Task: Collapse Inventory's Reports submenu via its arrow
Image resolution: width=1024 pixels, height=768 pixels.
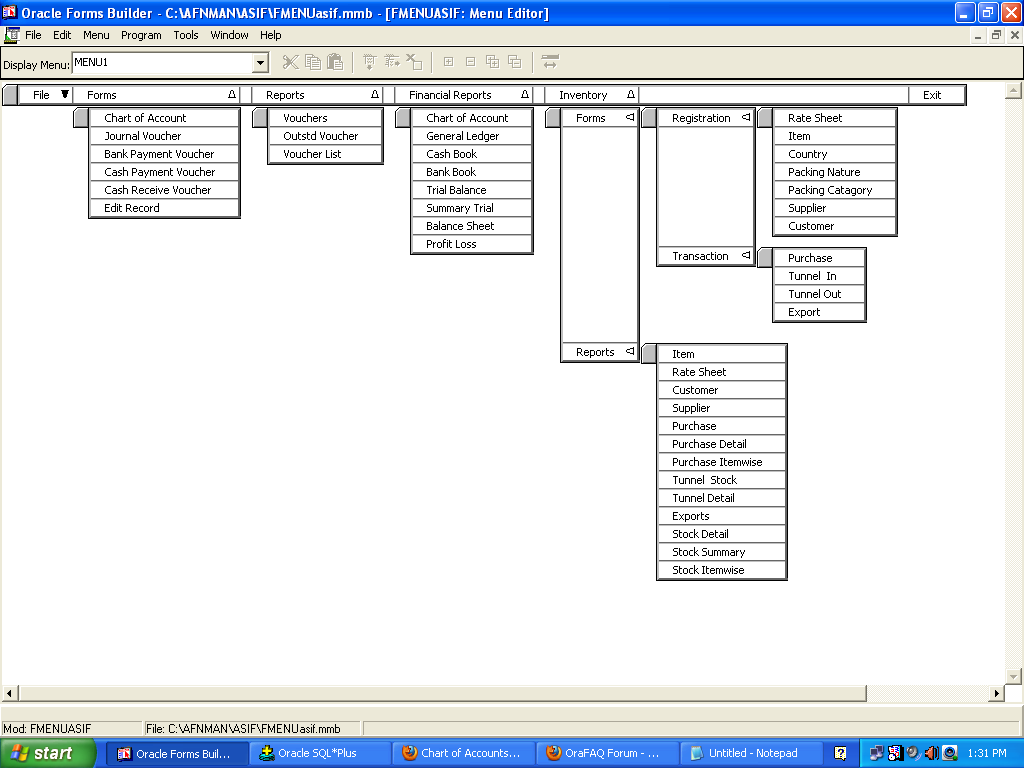Action: 630,351
